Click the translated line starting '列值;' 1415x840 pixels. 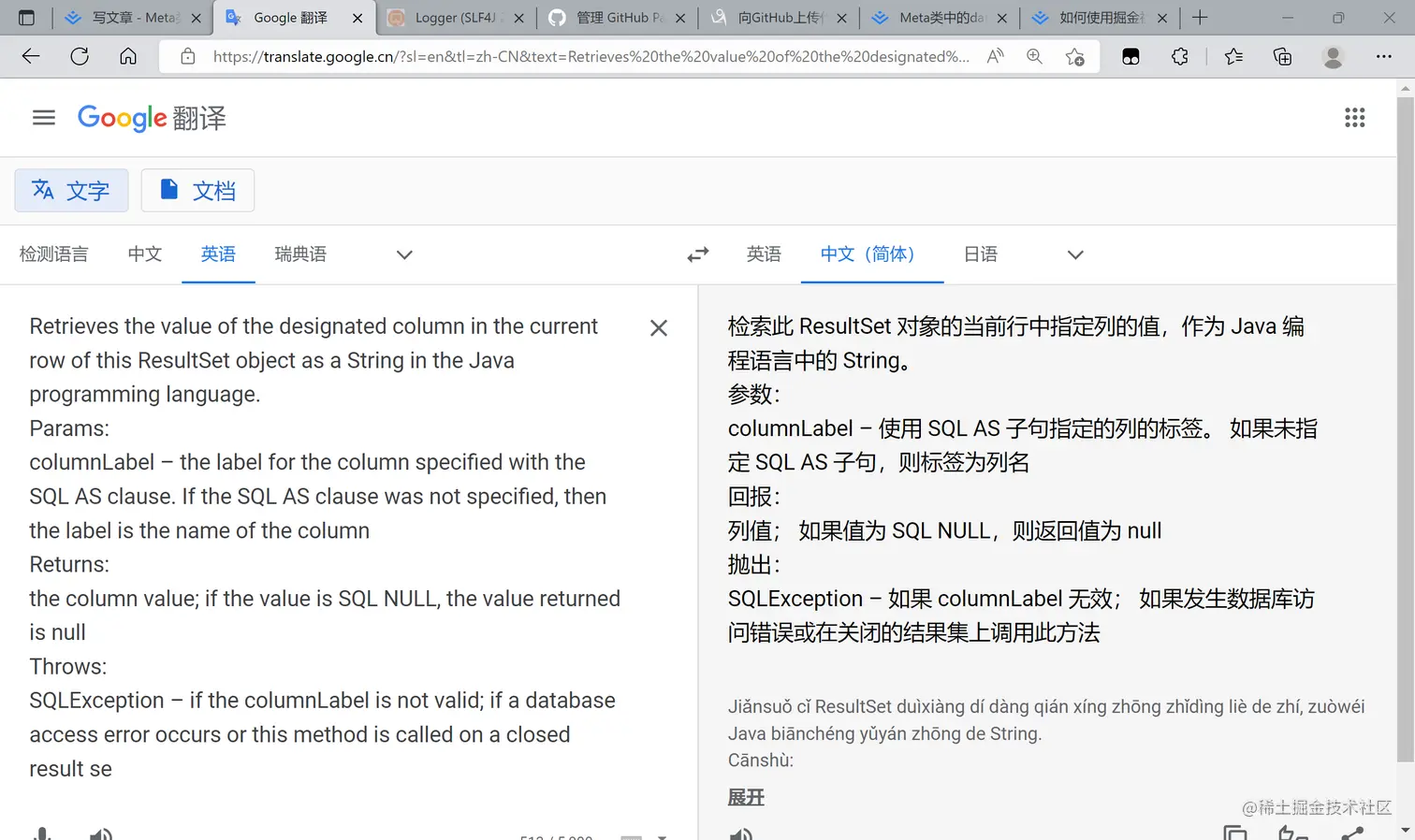pyautogui.click(x=944, y=531)
